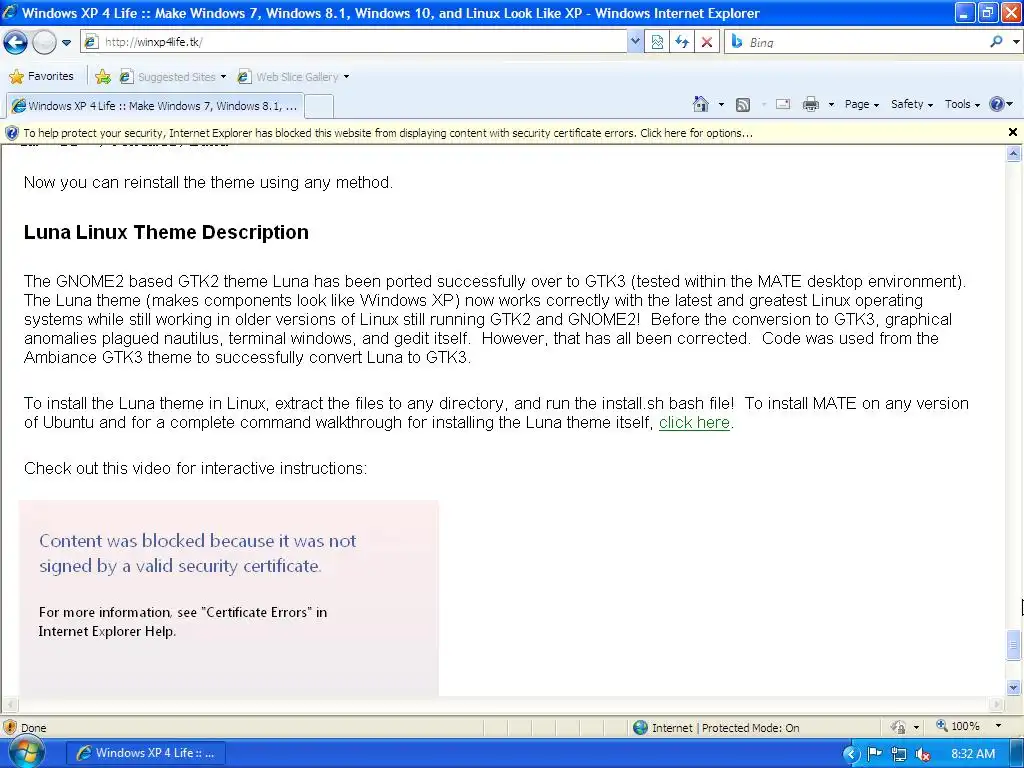Open the Page menu
This screenshot has height=768, width=1024.
861,104
